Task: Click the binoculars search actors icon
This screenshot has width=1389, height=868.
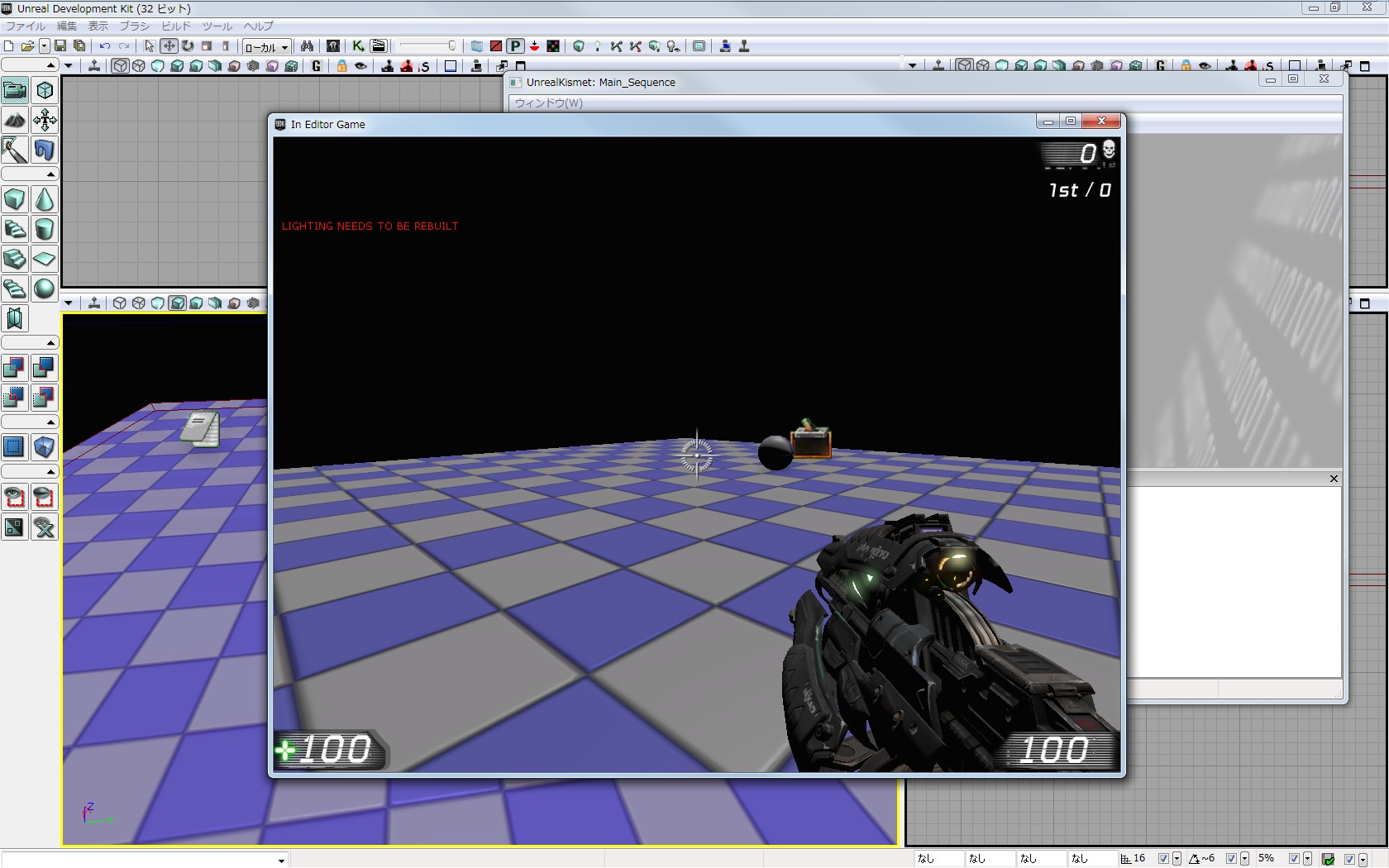Action: click(x=307, y=46)
